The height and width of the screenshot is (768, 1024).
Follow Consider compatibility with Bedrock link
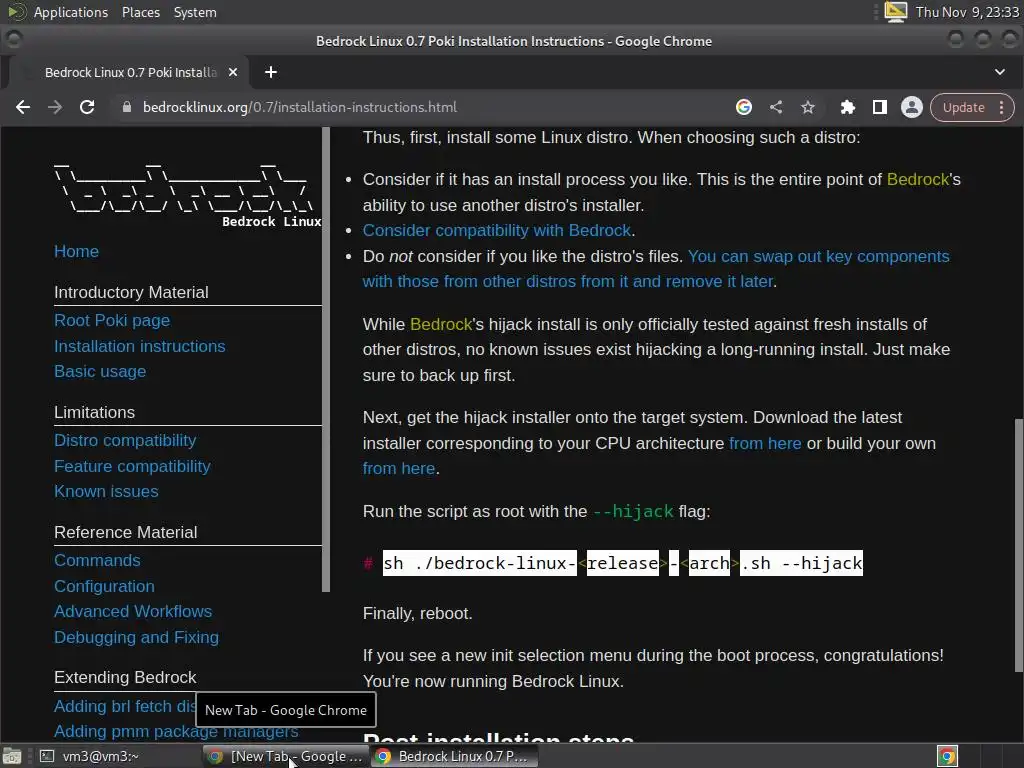click(x=496, y=231)
